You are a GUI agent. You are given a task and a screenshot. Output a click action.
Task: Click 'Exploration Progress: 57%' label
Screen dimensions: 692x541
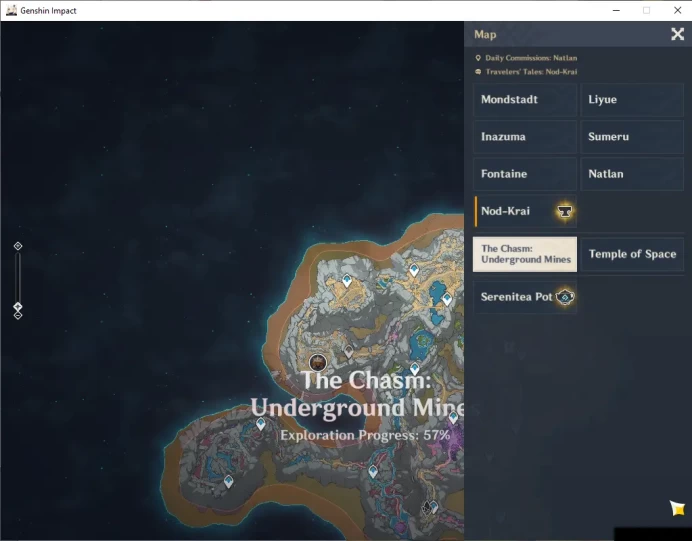pos(365,435)
